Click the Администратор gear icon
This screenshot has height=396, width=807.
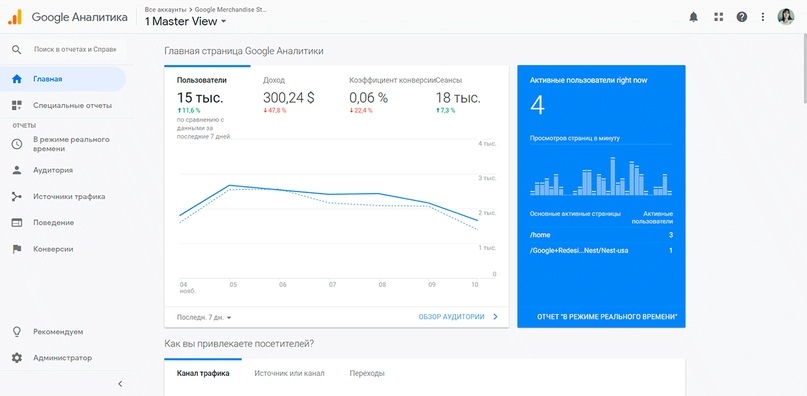tap(17, 358)
